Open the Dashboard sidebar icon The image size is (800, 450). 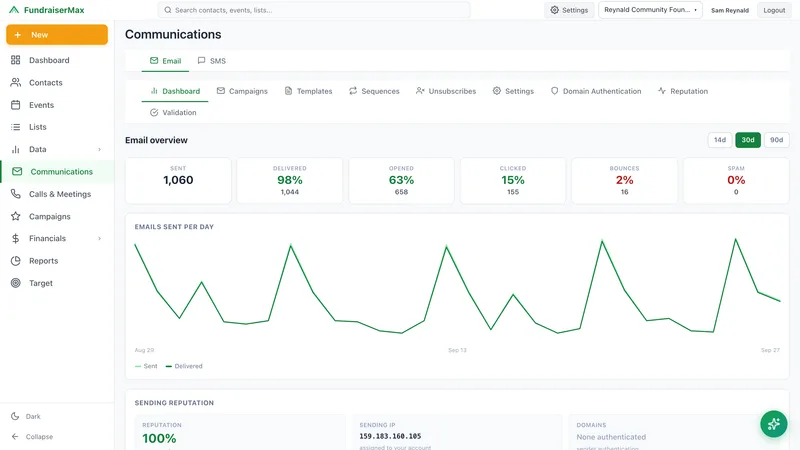click(16, 60)
